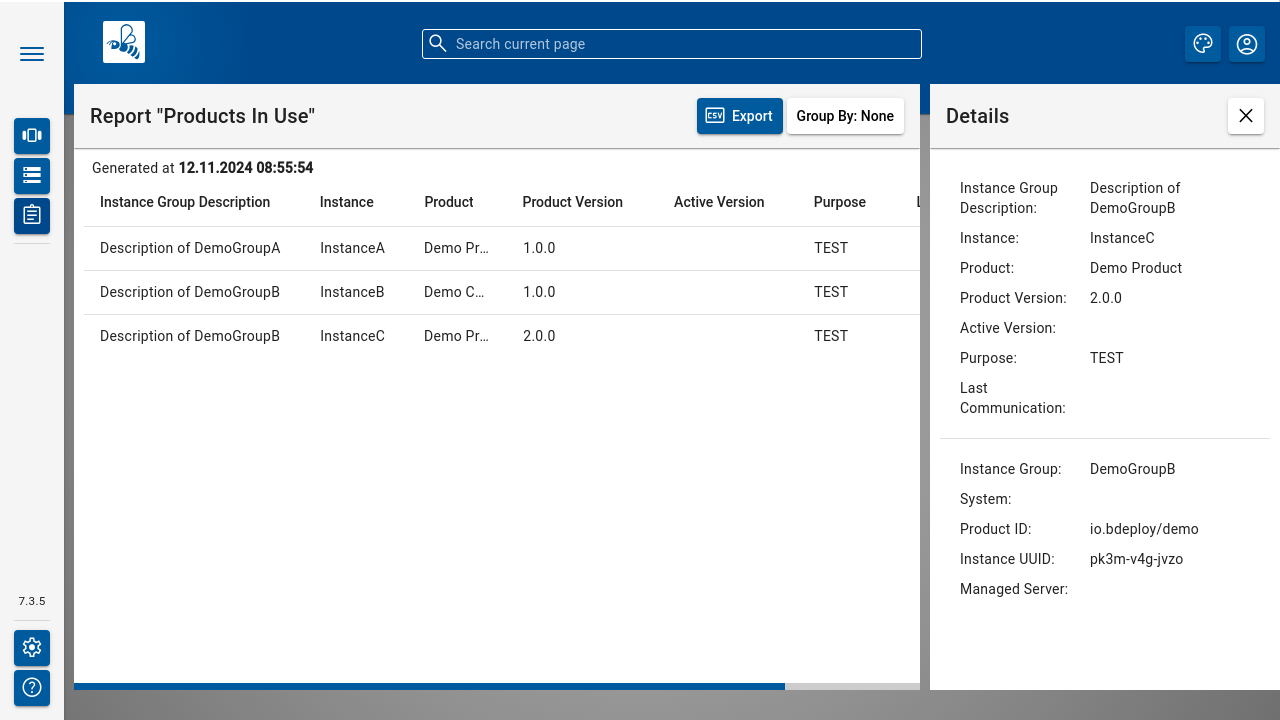Screen dimensions: 1280x720
Task: Click the 2.0.0 version cell in table
Action: (539, 336)
